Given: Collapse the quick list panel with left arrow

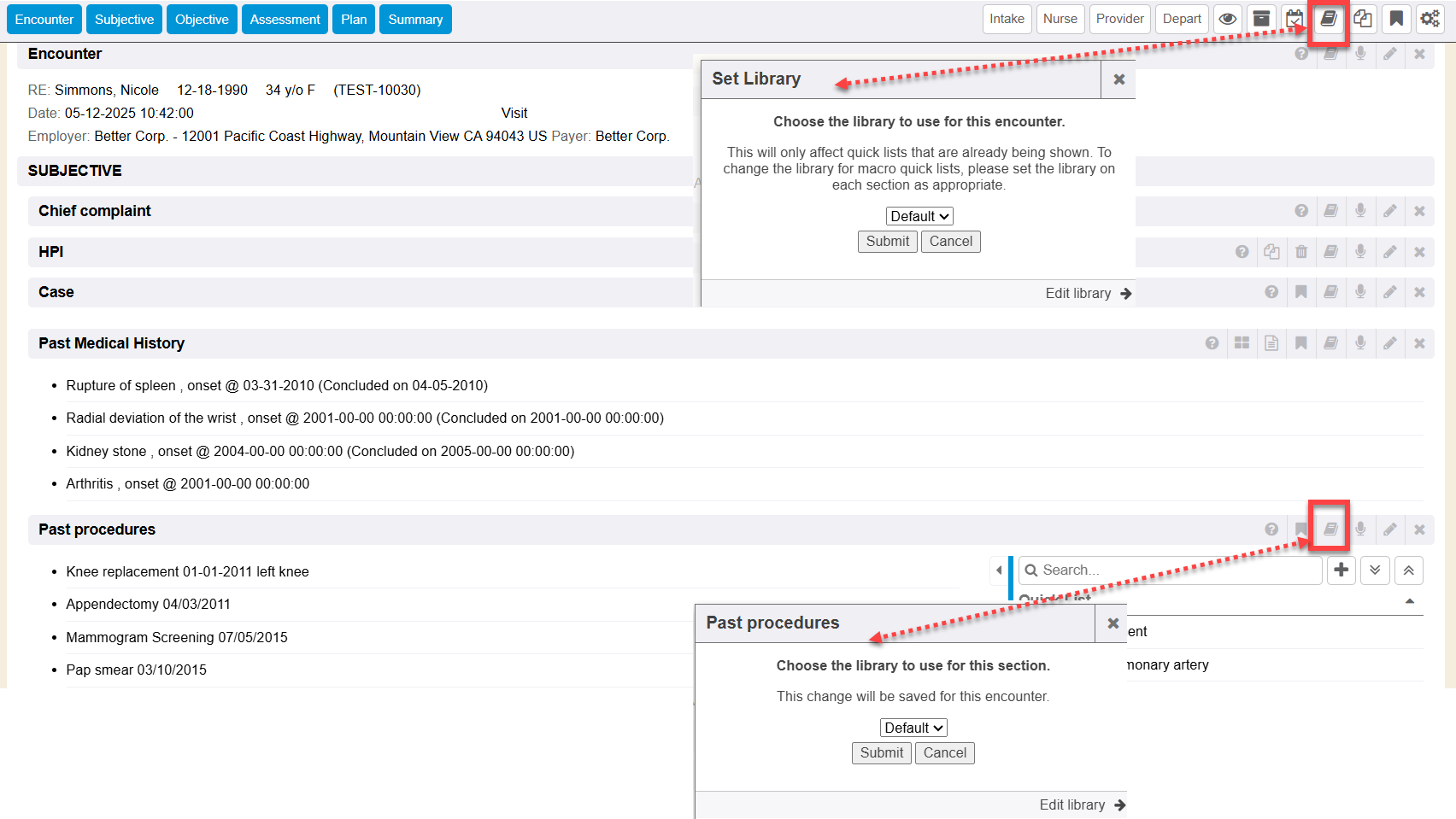Looking at the screenshot, I should [999, 570].
